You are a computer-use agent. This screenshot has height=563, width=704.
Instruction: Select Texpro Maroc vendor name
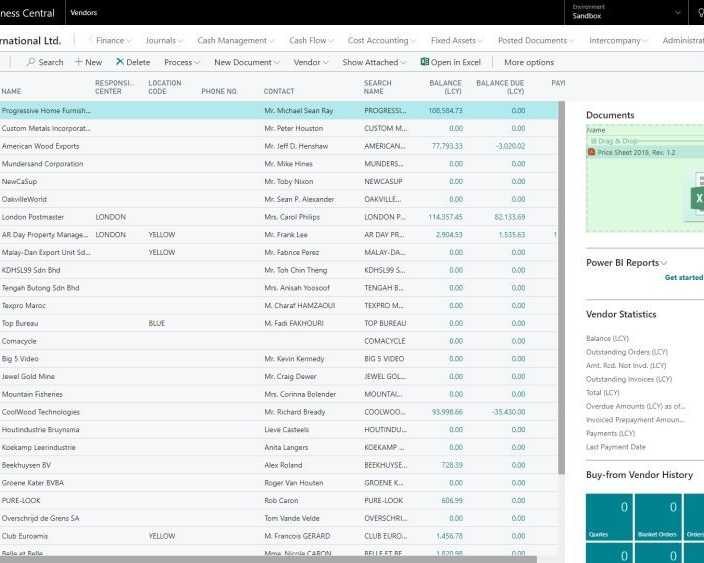tap(23, 306)
